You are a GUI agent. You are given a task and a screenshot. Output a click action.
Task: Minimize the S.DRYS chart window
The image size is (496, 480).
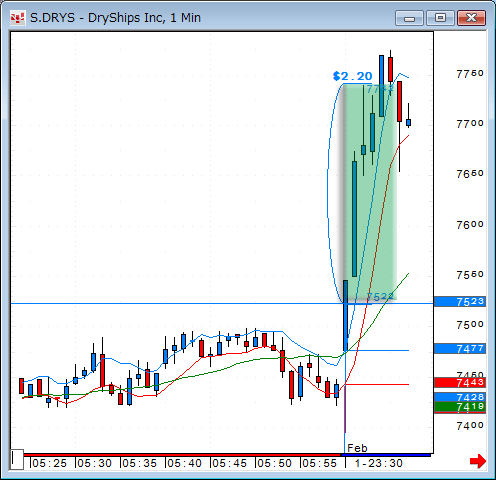pos(409,18)
